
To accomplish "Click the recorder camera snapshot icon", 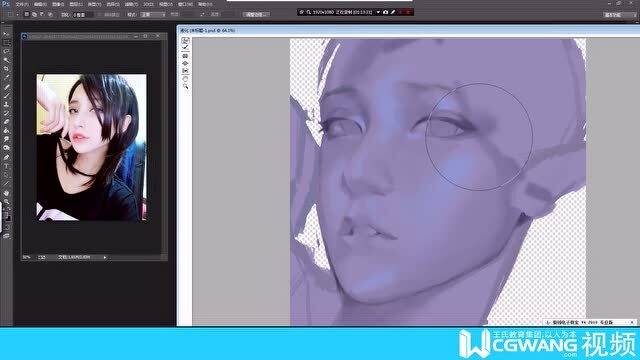I will (x=385, y=12).
